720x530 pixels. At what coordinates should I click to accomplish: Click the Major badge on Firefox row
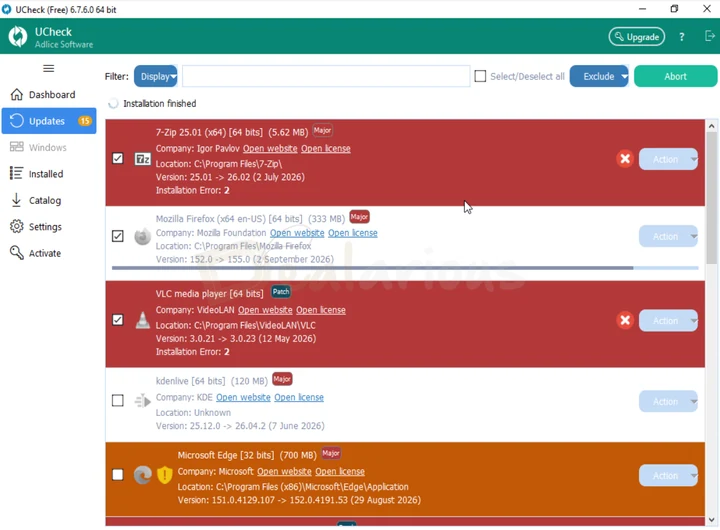(x=360, y=217)
